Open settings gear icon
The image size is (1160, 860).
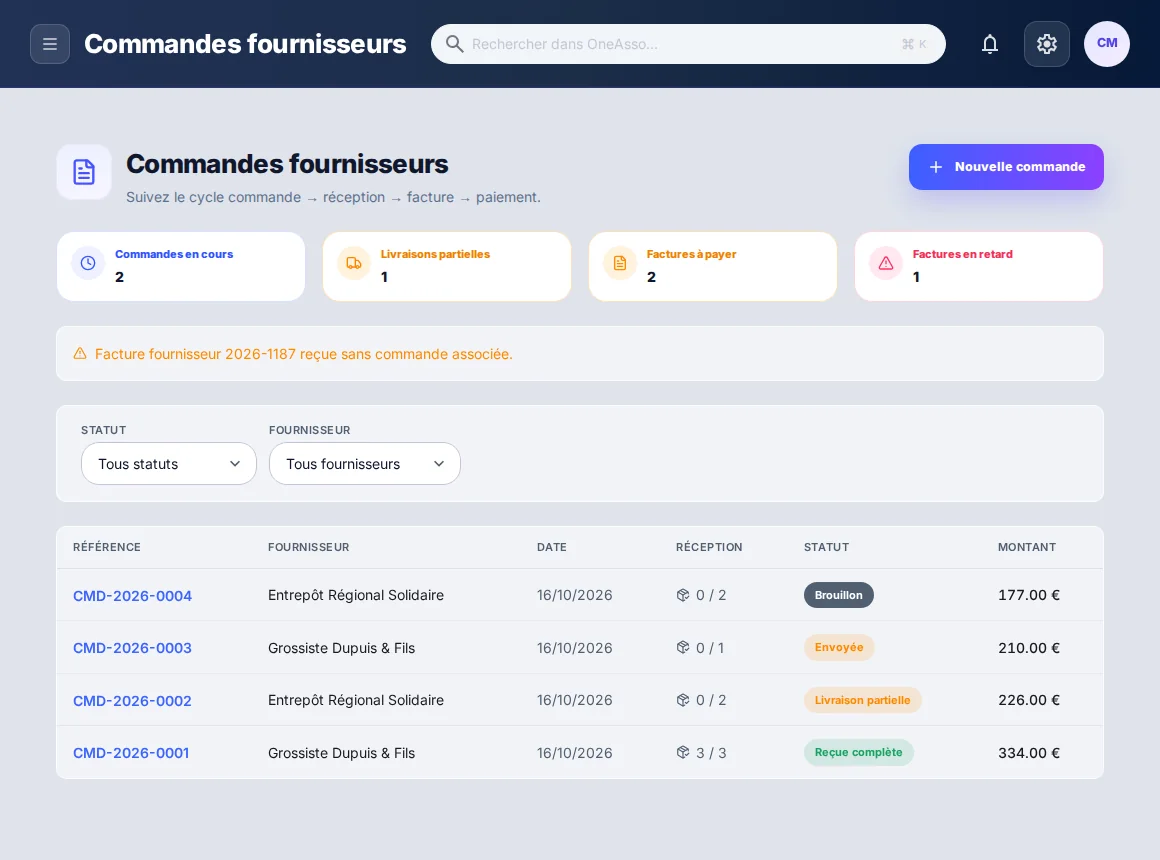(1046, 44)
